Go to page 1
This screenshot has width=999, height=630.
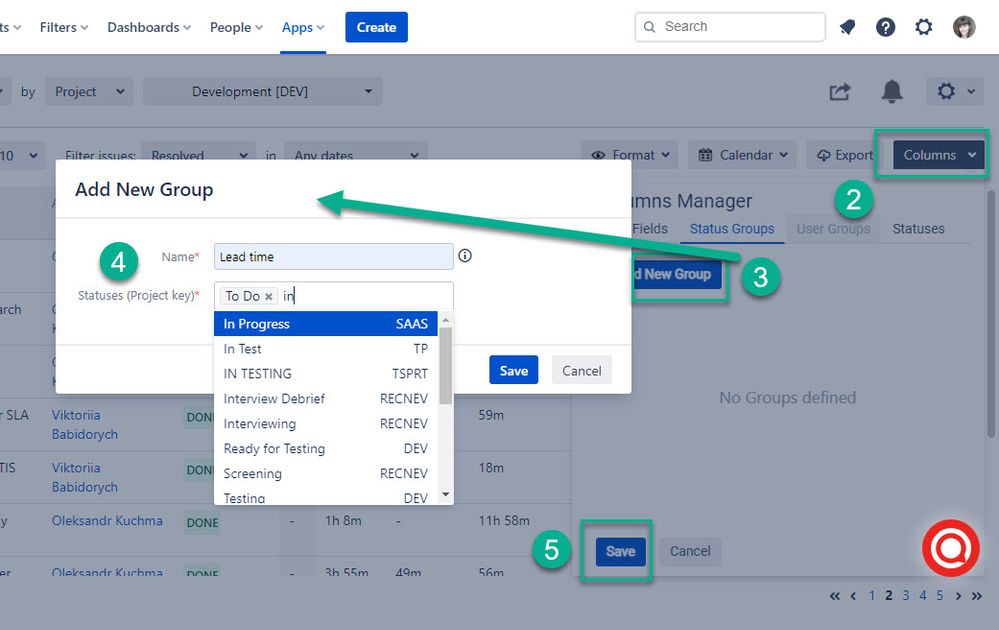[872, 596]
